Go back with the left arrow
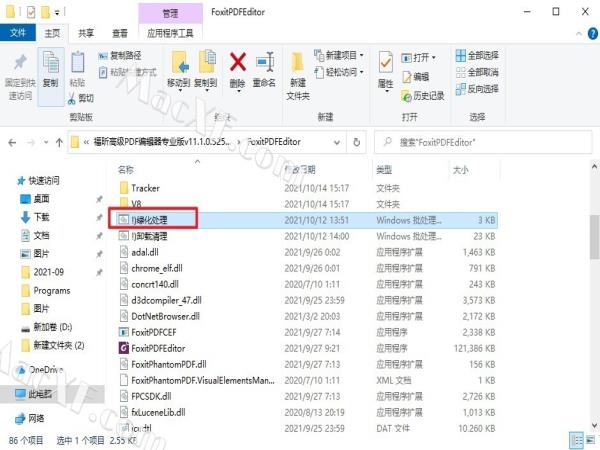The width and height of the screenshot is (600, 450). 12,143
